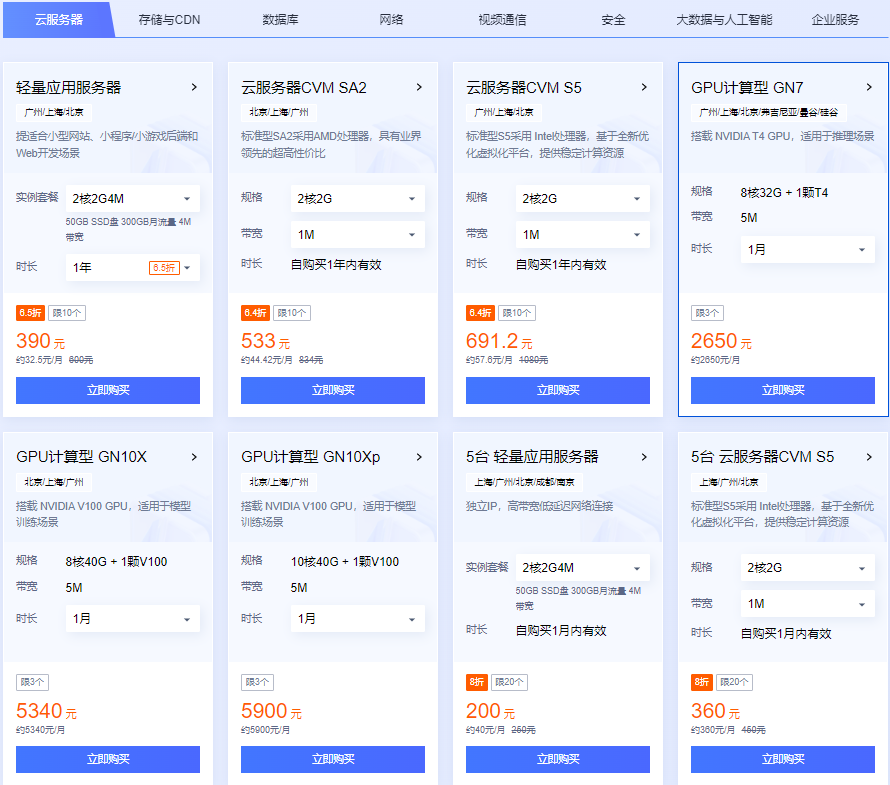This screenshot has width=890, height=785.
Task: Click 上海/广州/北京/成都/南京 region tag
Action: (524, 482)
